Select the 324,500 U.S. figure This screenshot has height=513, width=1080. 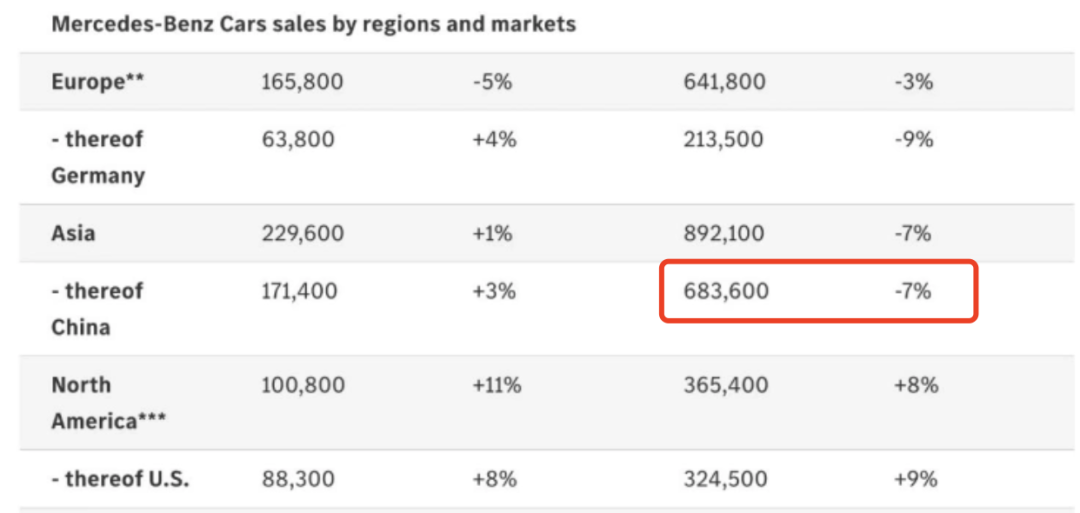[724, 479]
